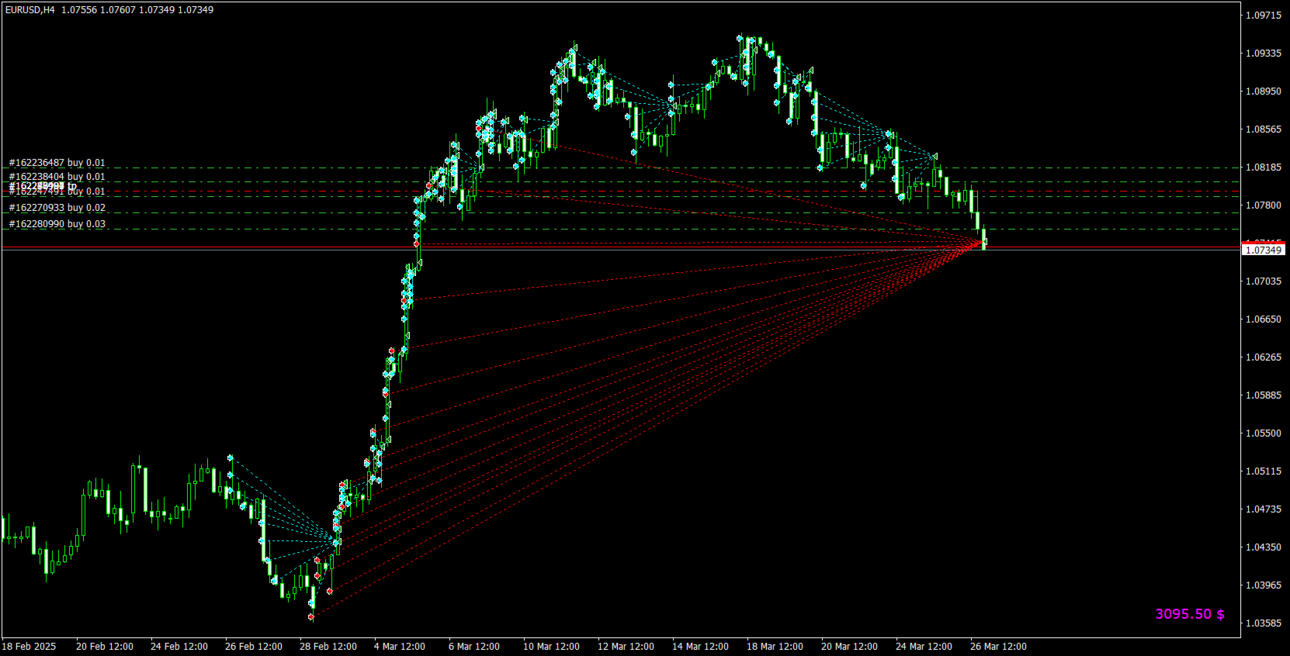Click price scale value 1.06650

[x=1264, y=319]
